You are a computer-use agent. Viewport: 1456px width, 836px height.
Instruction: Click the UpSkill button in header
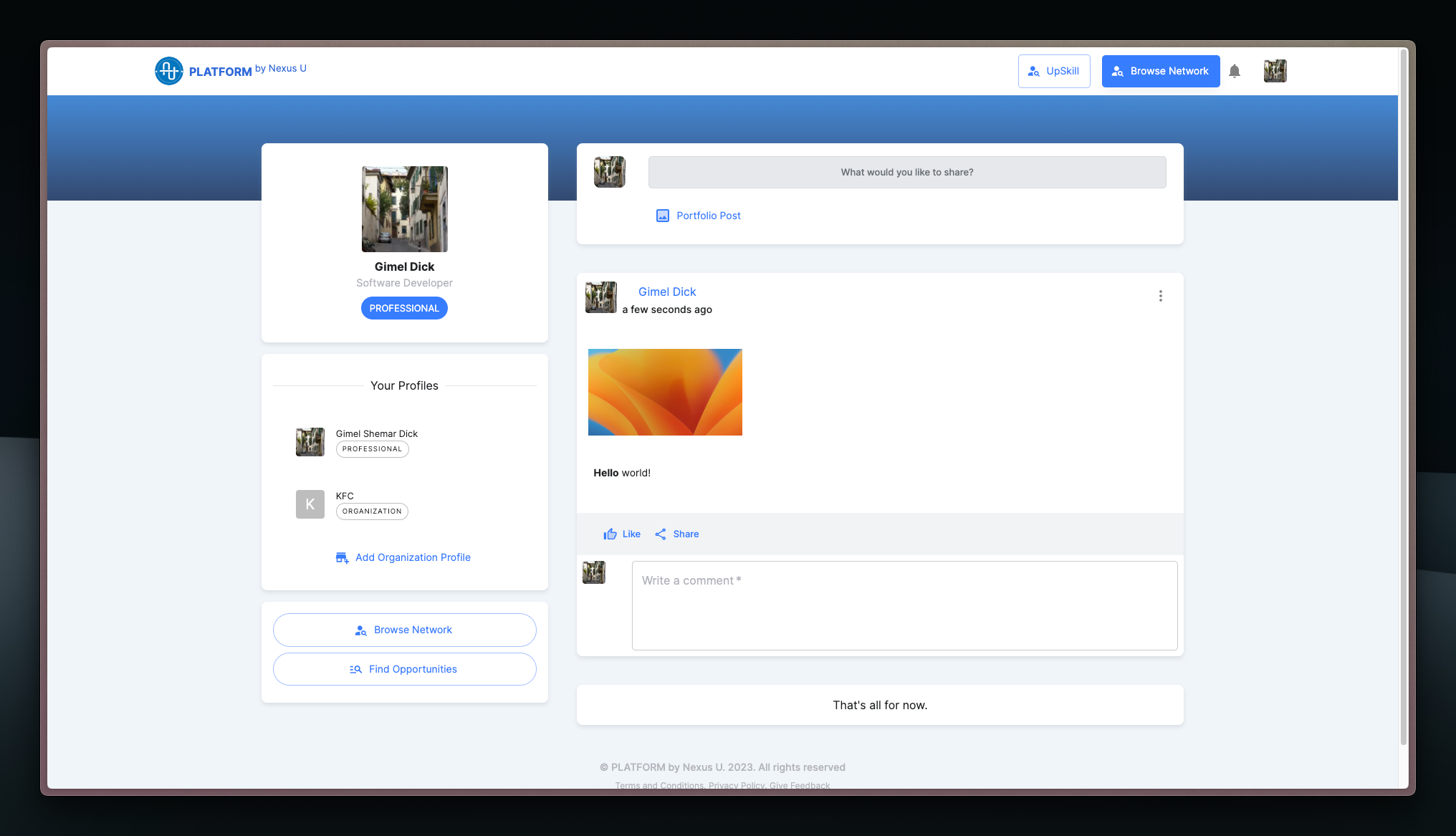point(1053,71)
